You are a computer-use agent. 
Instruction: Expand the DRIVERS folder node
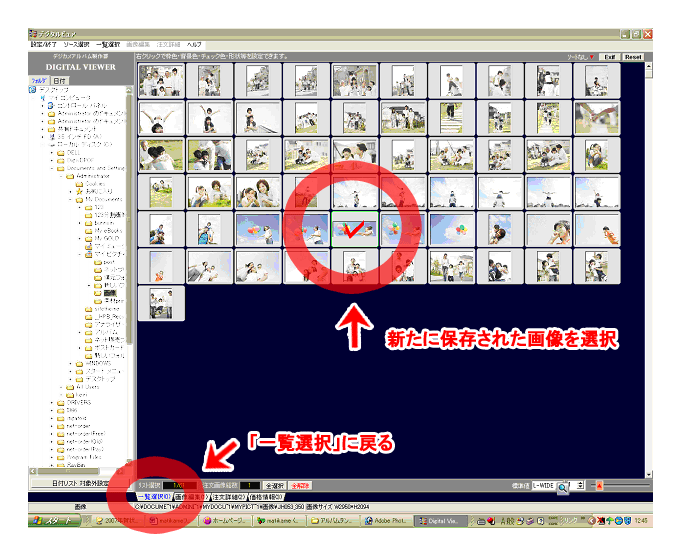pyautogui.click(x=51, y=403)
